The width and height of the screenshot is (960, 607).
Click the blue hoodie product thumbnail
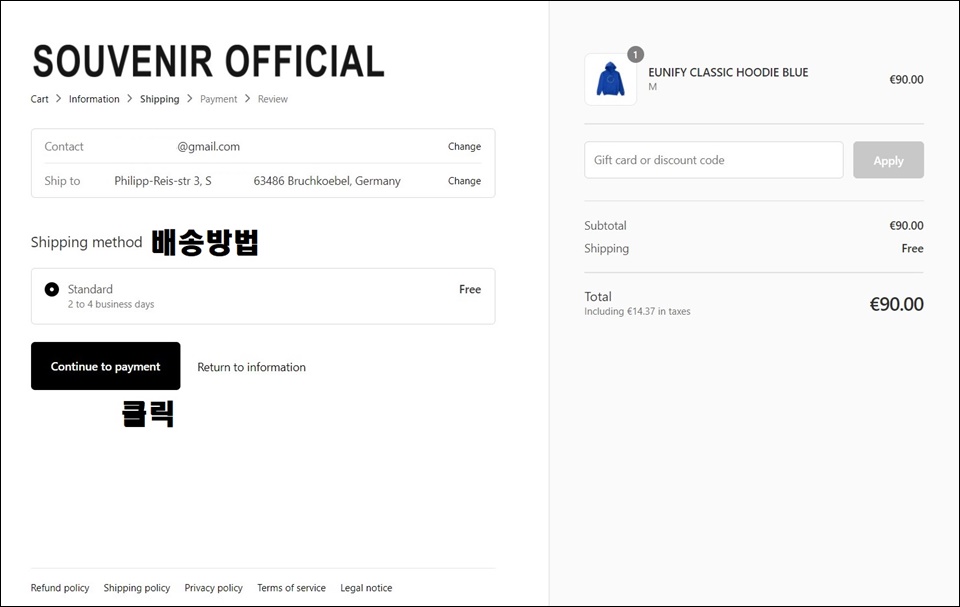[x=610, y=80]
